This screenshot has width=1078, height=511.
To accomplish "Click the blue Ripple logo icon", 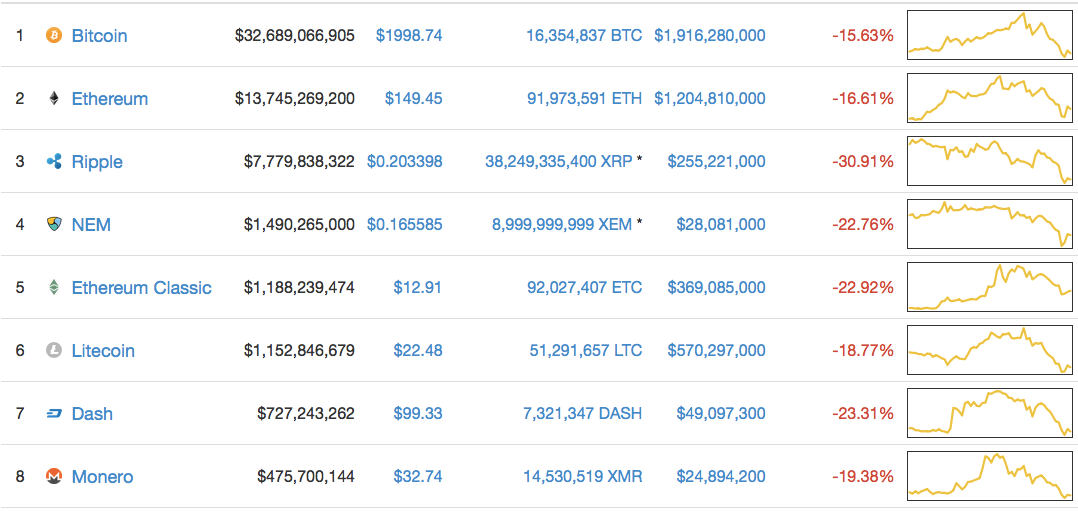I will [x=54, y=162].
